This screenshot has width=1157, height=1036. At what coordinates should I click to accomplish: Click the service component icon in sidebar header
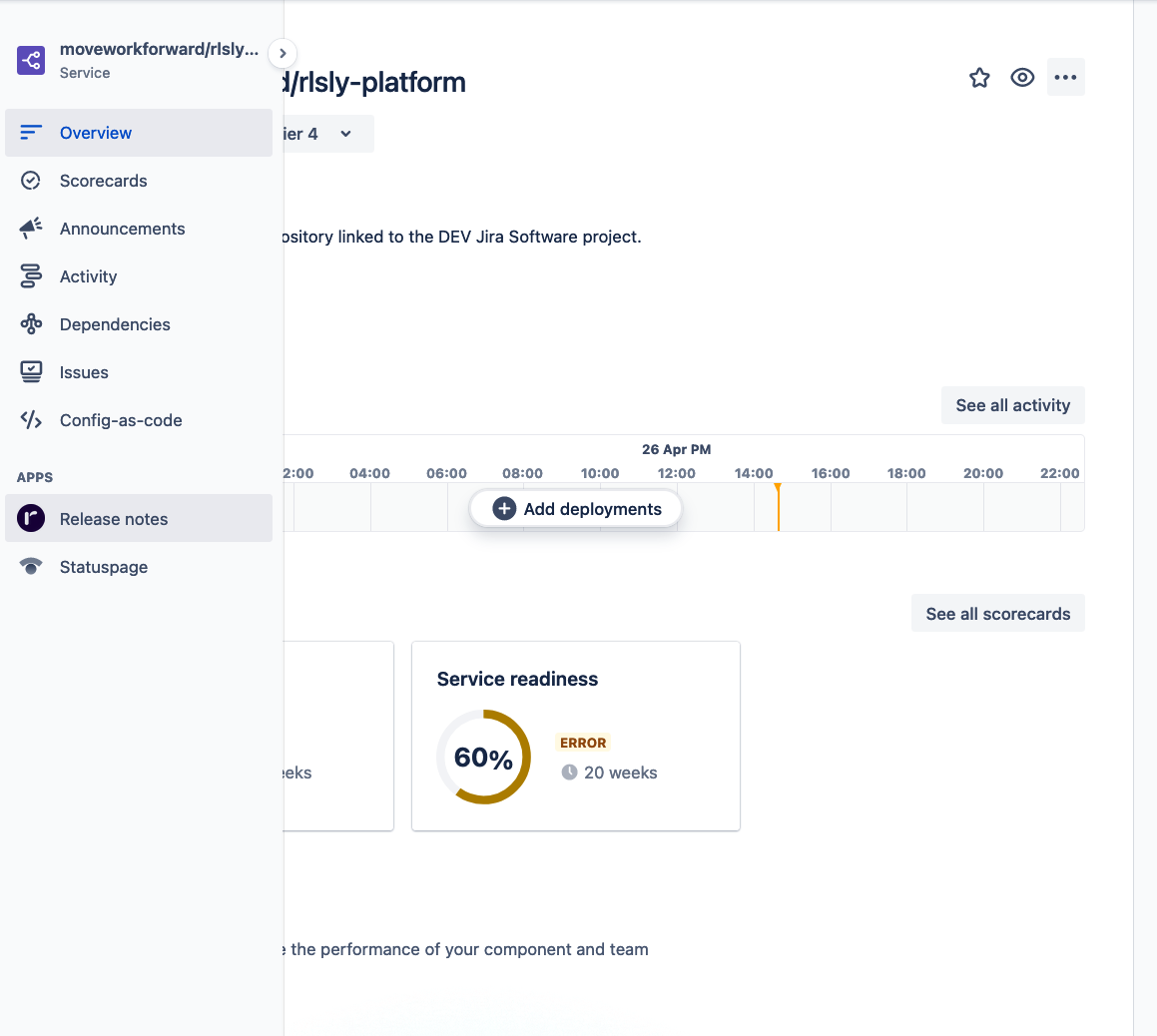click(31, 60)
